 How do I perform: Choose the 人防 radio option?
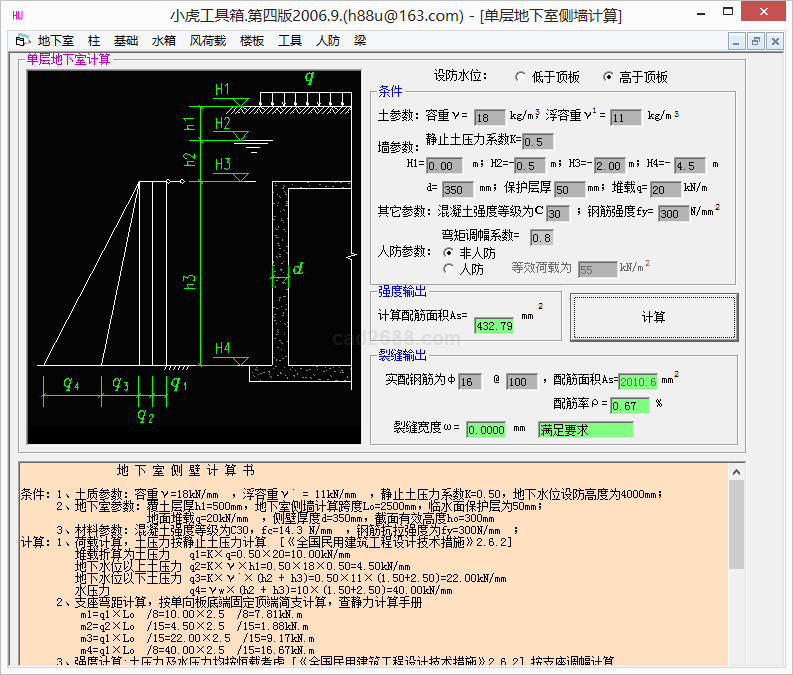(x=449, y=269)
